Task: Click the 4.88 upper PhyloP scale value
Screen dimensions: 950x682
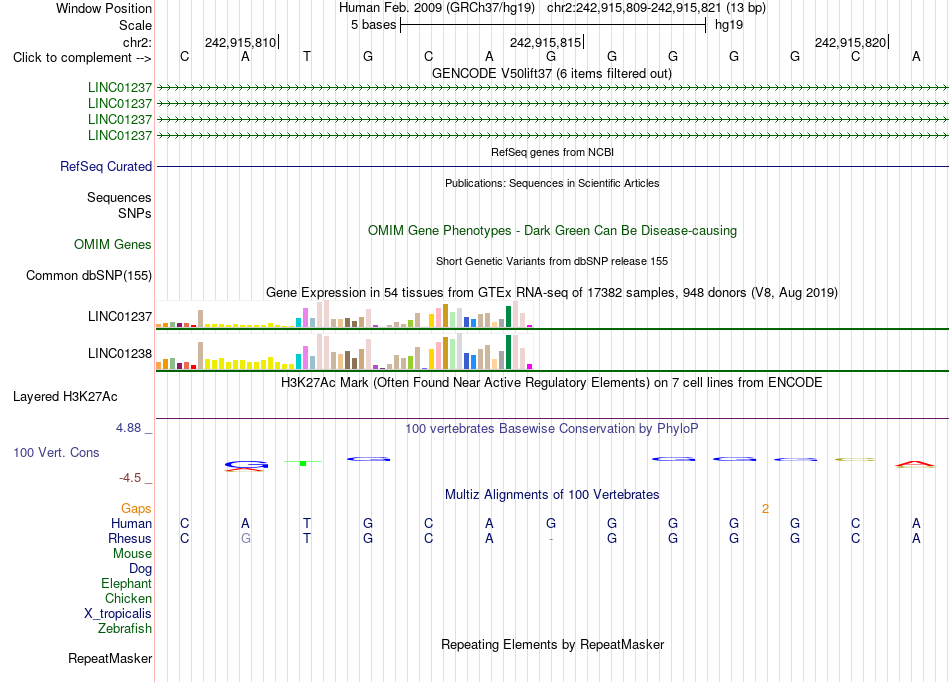Action: (128, 428)
